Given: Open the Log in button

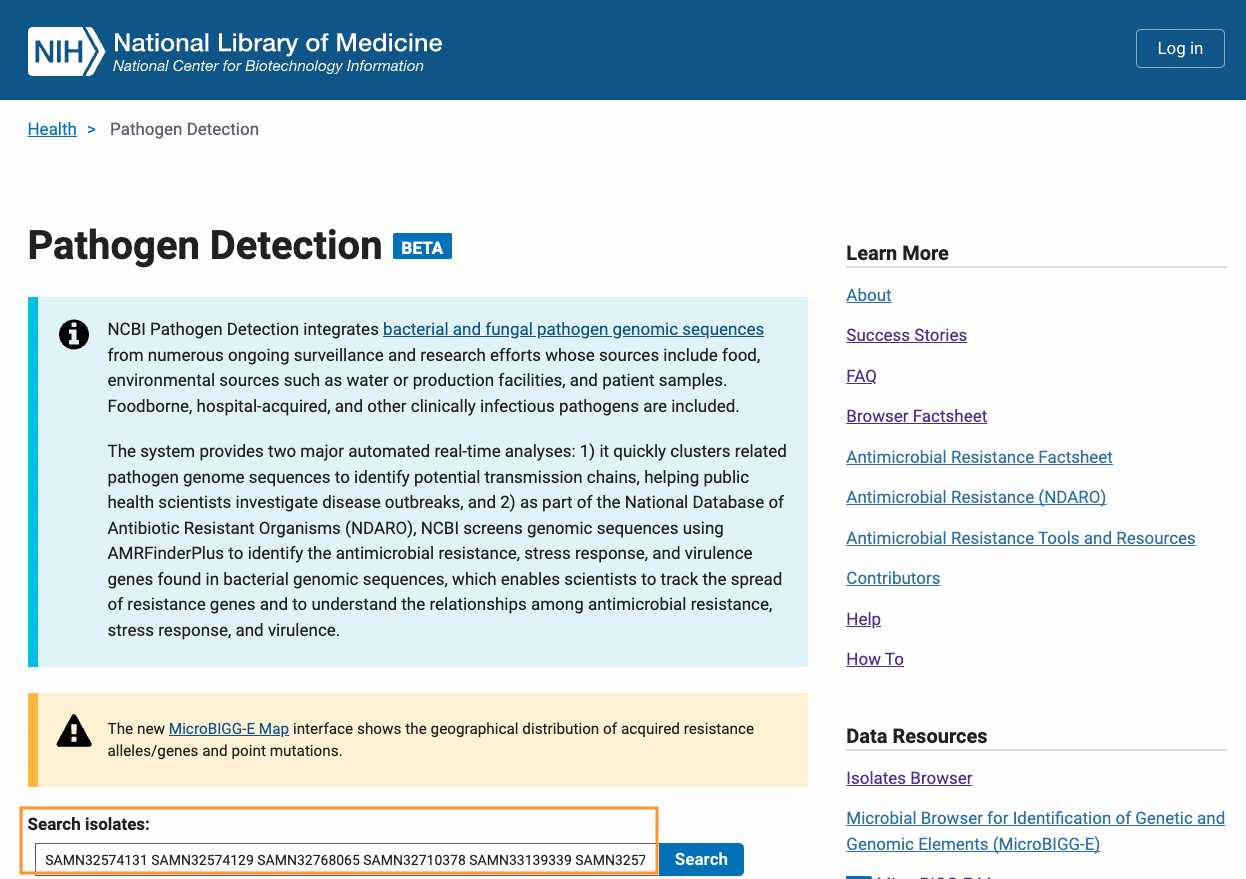Looking at the screenshot, I should click(x=1180, y=48).
